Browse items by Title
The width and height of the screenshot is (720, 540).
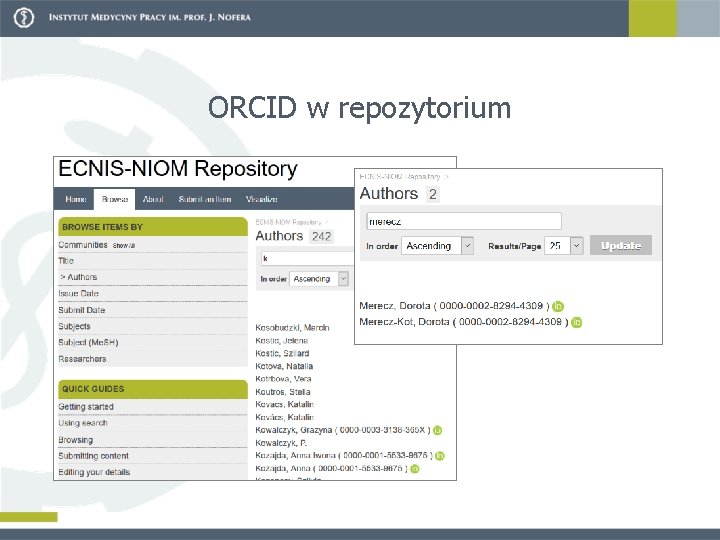(x=66, y=261)
